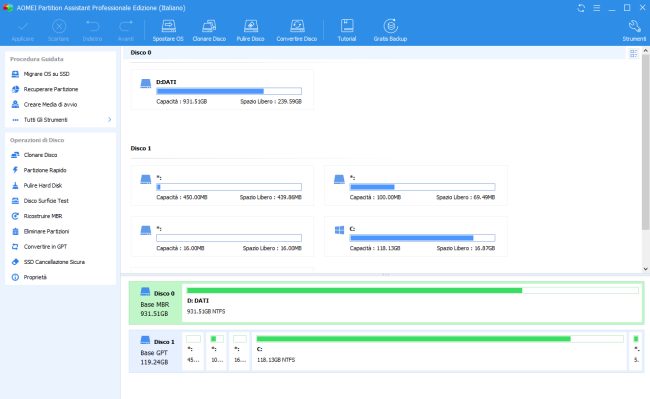The image size is (650, 399).
Task: Toggle the view layout icon near Disco 0
Action: click(633, 53)
